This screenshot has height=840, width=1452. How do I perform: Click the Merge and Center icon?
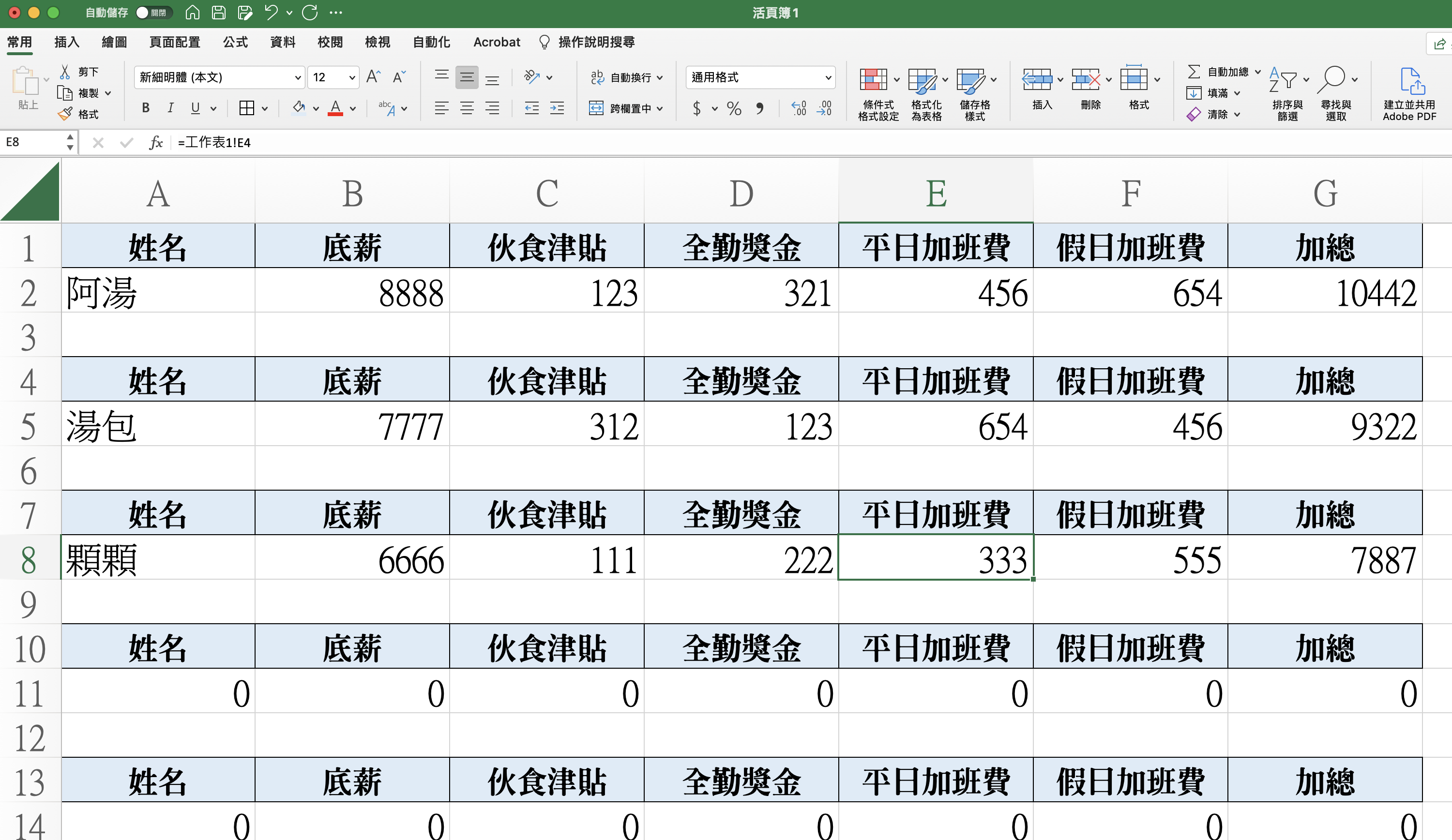pyautogui.click(x=596, y=108)
